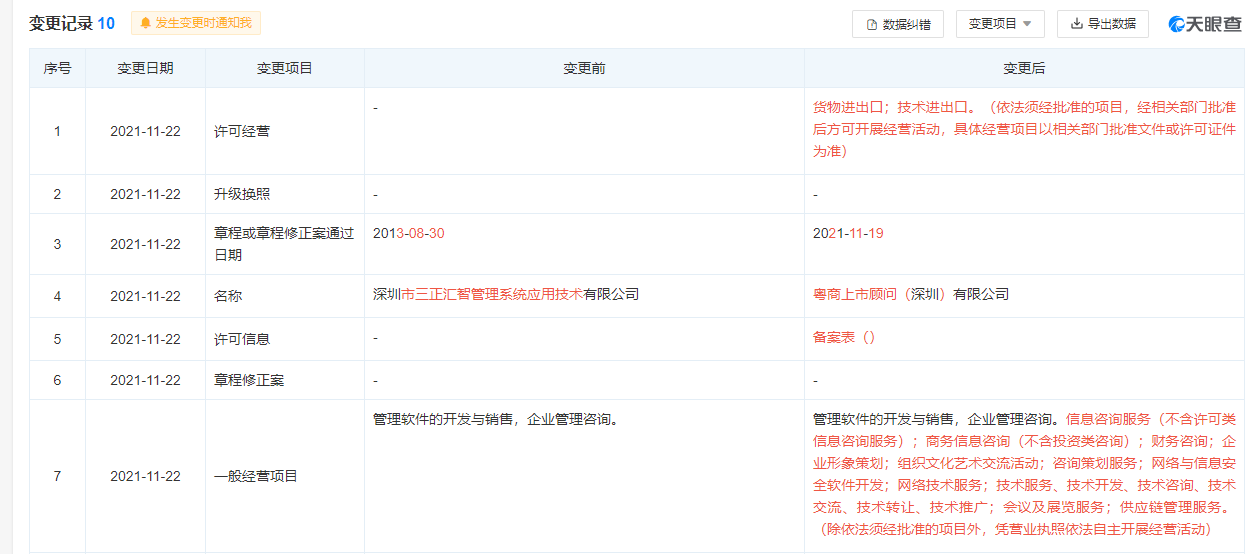This screenshot has width=1260, height=554.
Task: Select 章程或章程修正案通过日期 cell
Action: 285,244
